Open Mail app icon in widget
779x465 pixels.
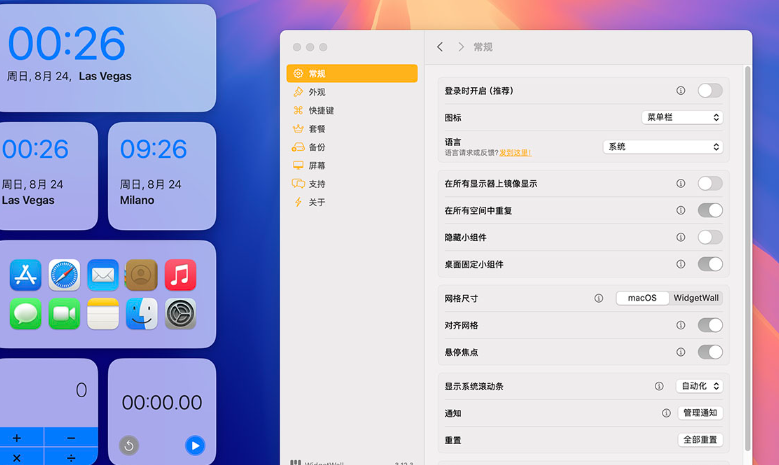103,275
